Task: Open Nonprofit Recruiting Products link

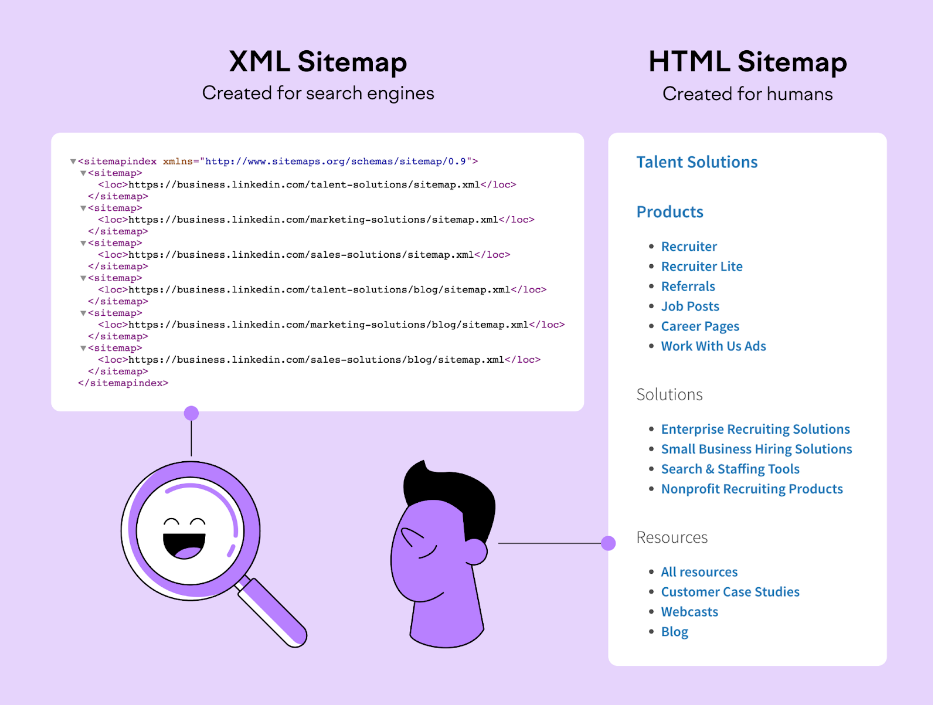Action: click(752, 488)
